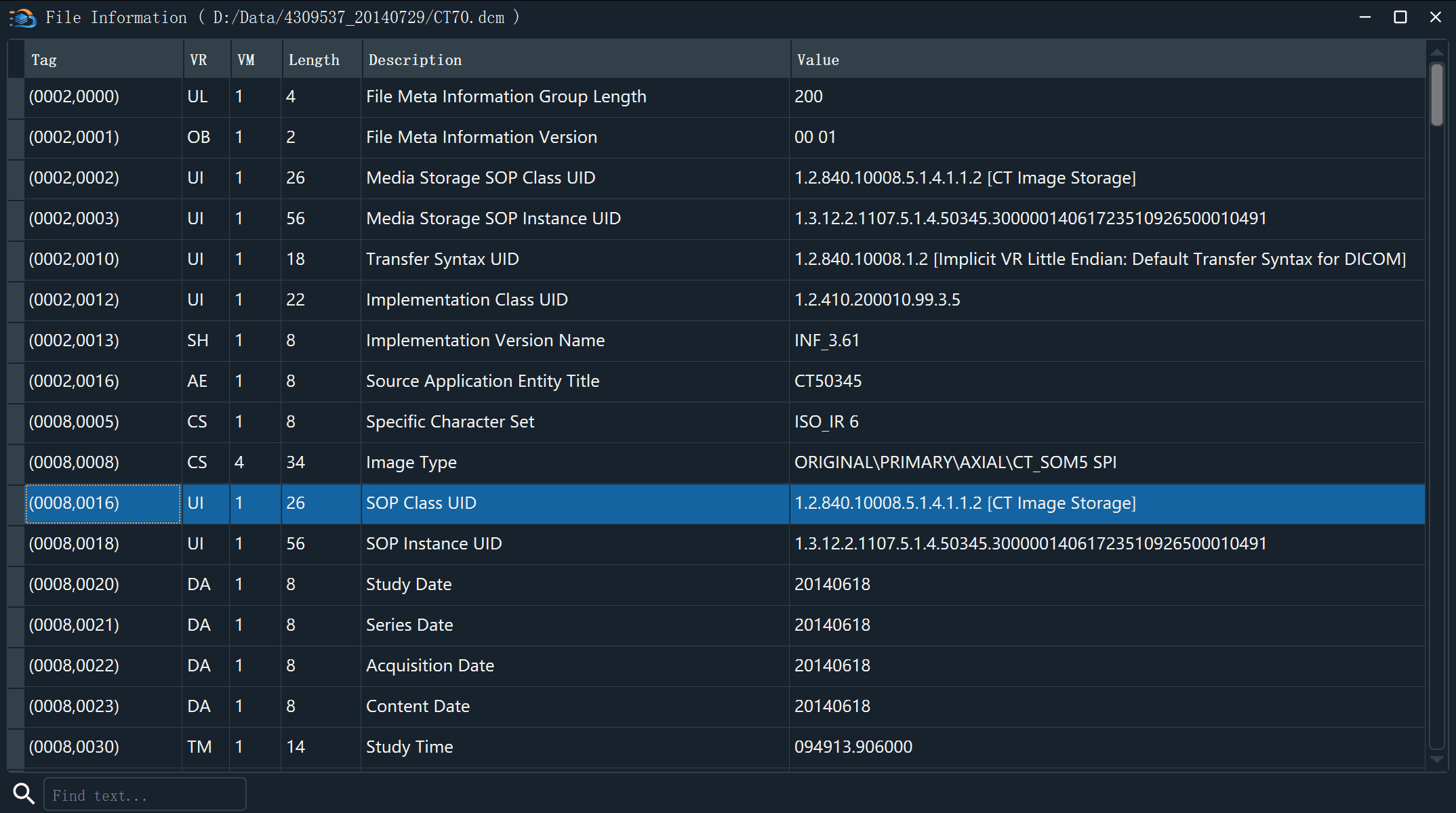The image size is (1456, 813).
Task: Select 'Media Storage SOP Class UID' description
Action: pyautogui.click(x=575, y=178)
